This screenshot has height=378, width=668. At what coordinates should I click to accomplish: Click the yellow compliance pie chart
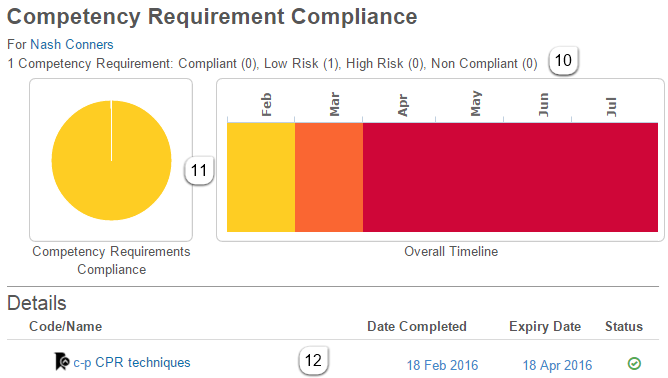(x=111, y=160)
